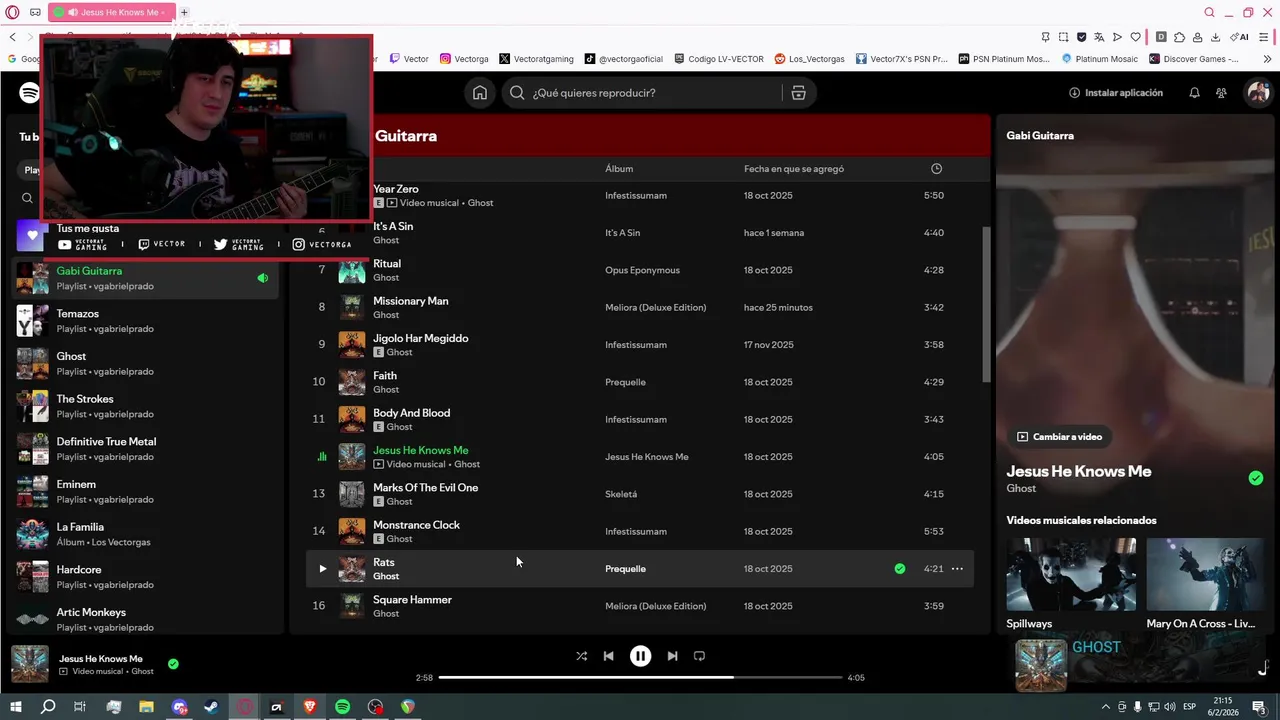
Task: Open Opera tab search icon
Action: point(1209,12)
